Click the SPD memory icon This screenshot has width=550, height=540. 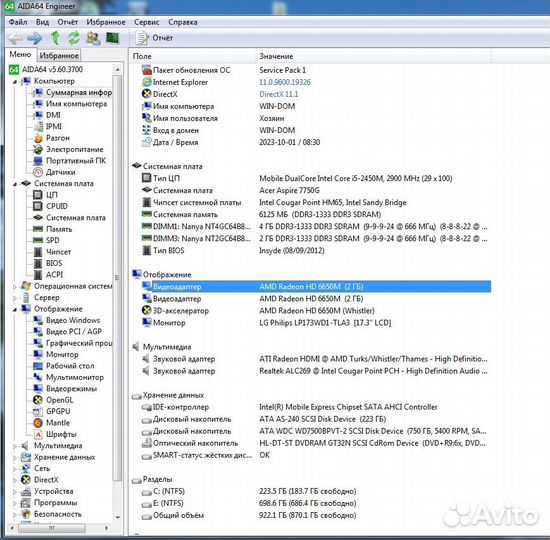click(38, 240)
